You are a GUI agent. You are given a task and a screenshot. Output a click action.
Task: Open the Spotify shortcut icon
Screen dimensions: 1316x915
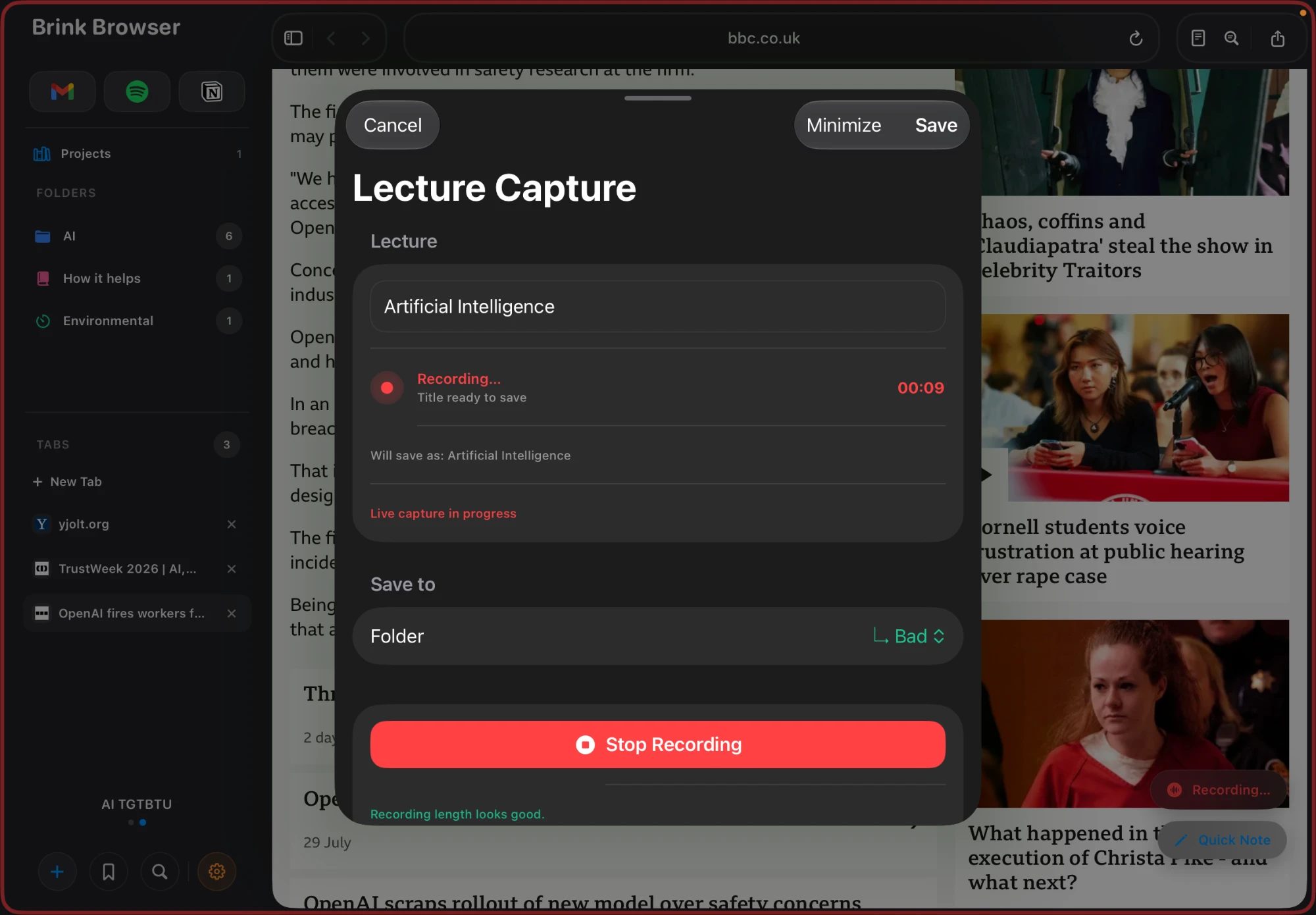tap(137, 91)
